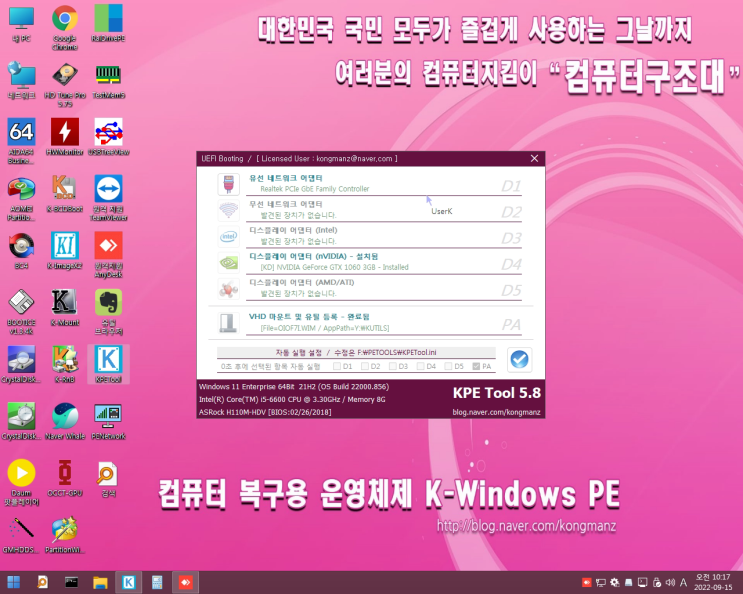
Task: Launch CrystalDisk icon with magnifier
Action: point(21,365)
